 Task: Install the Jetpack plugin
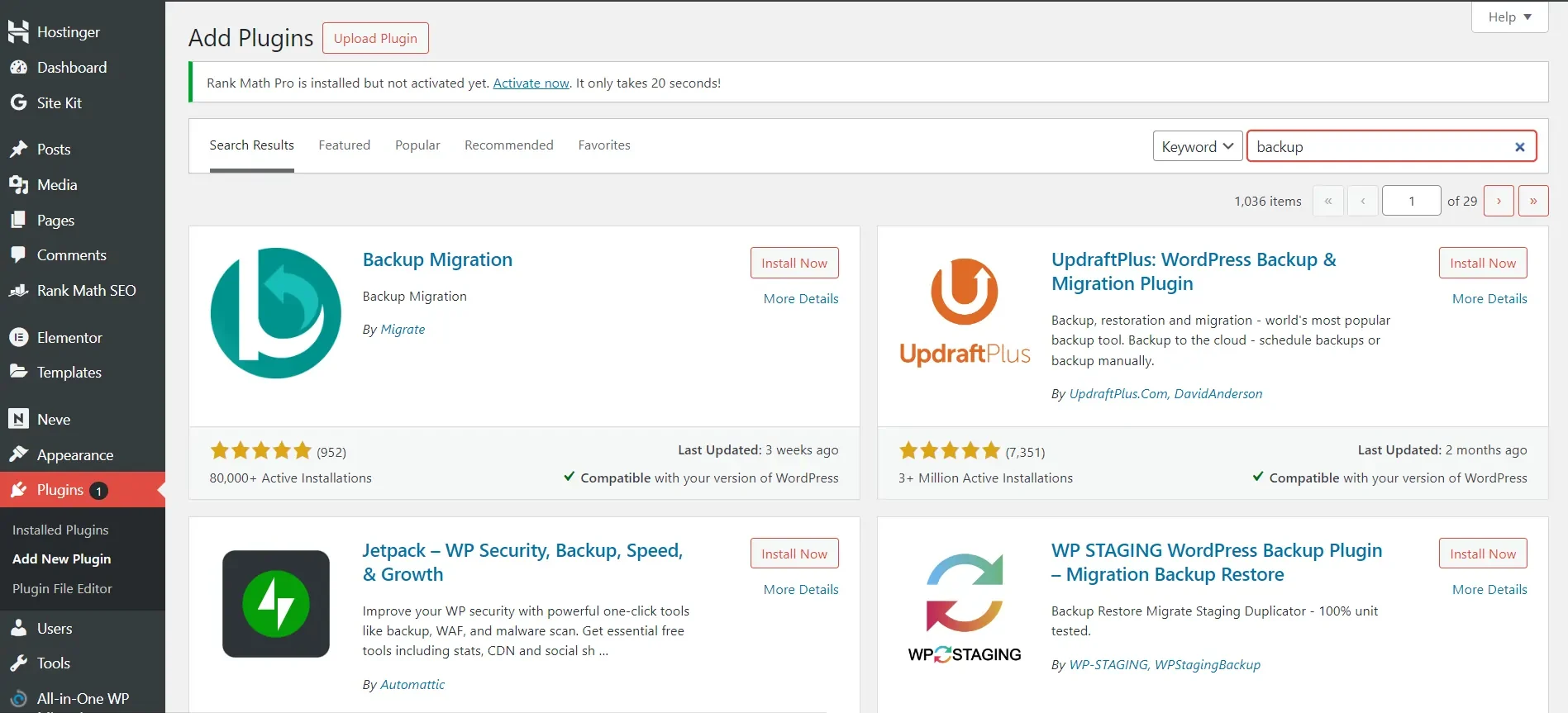(794, 554)
